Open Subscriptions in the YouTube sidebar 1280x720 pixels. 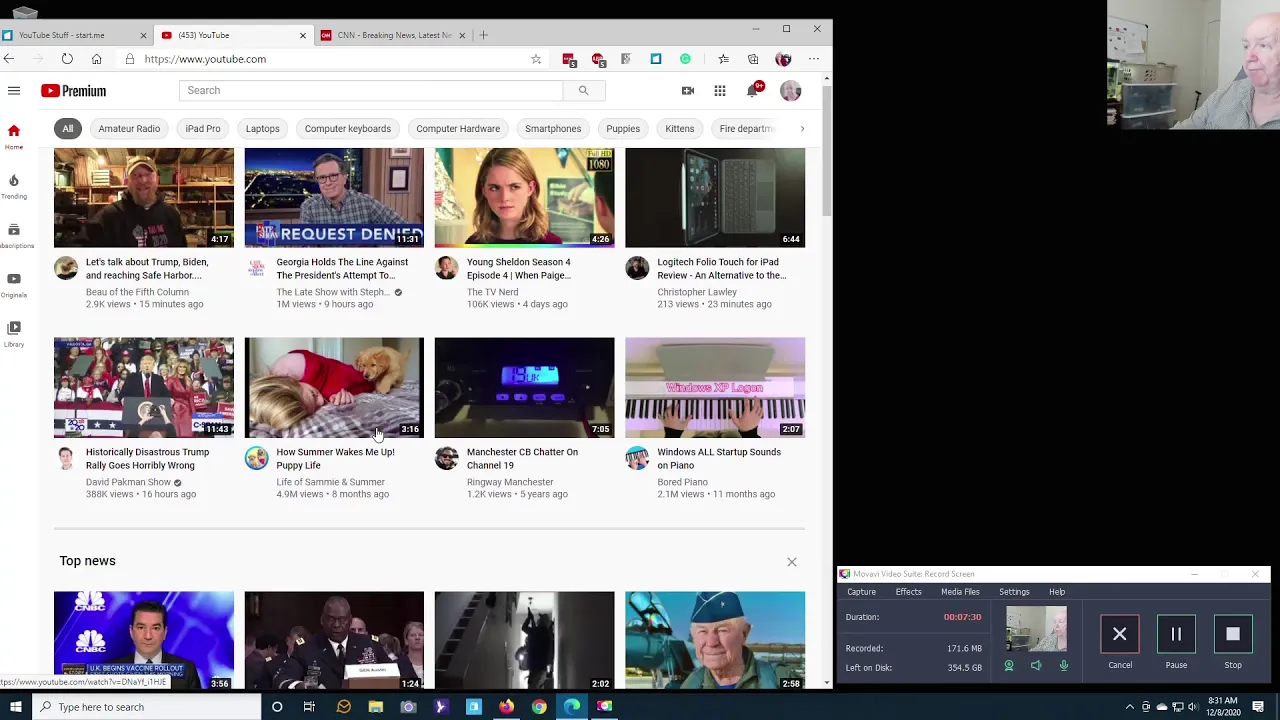click(x=14, y=235)
